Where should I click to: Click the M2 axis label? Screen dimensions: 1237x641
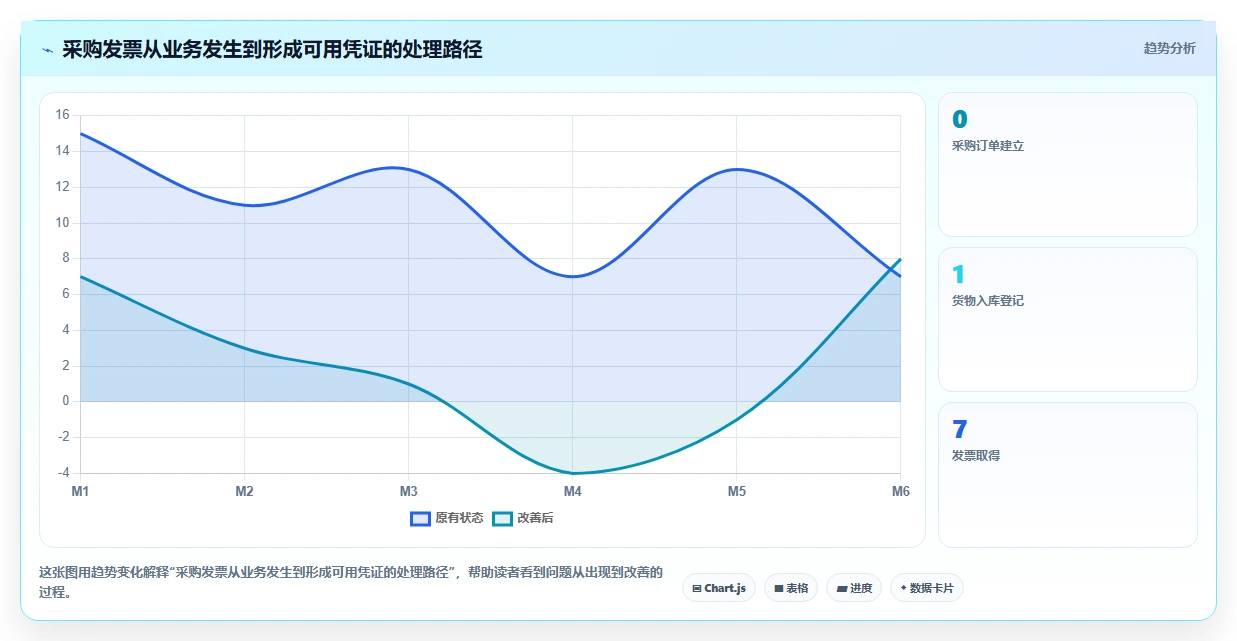[244, 491]
